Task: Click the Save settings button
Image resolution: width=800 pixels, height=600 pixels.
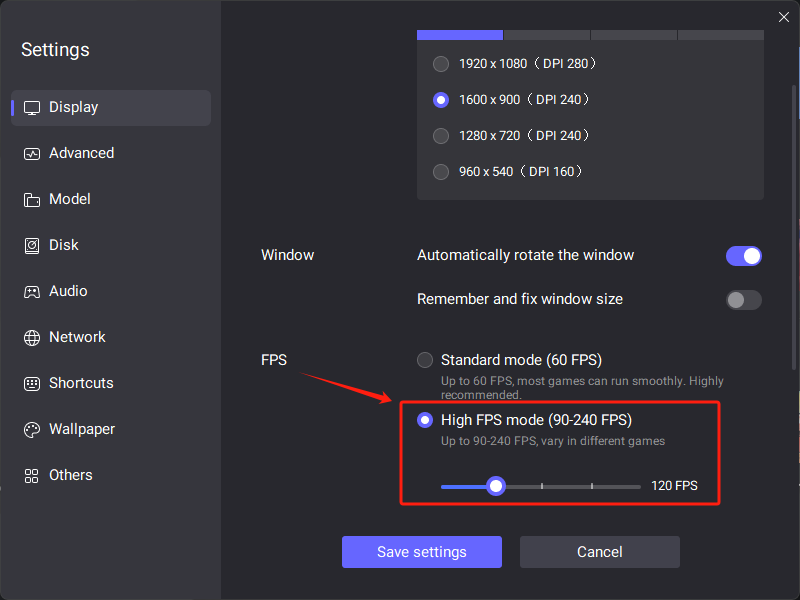Action: pos(422,552)
